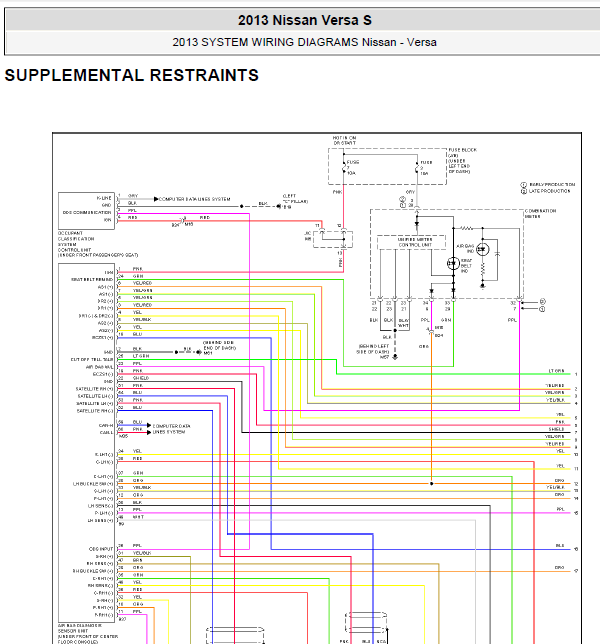Click the 'WHT' wire label at LH SENS (+)

[x=138, y=517]
